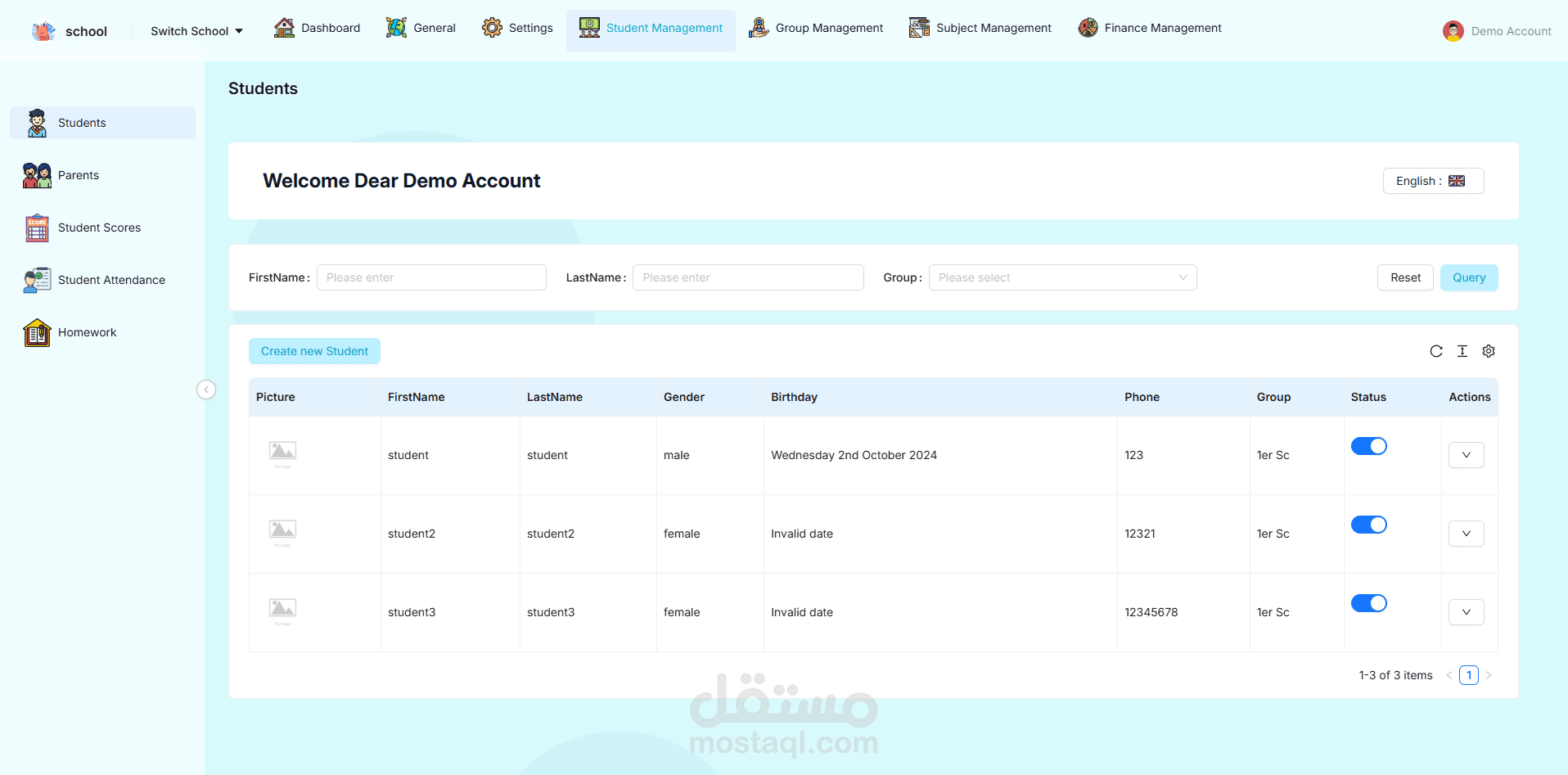1568x775 pixels.
Task: Reload the students table
Action: point(1436,351)
